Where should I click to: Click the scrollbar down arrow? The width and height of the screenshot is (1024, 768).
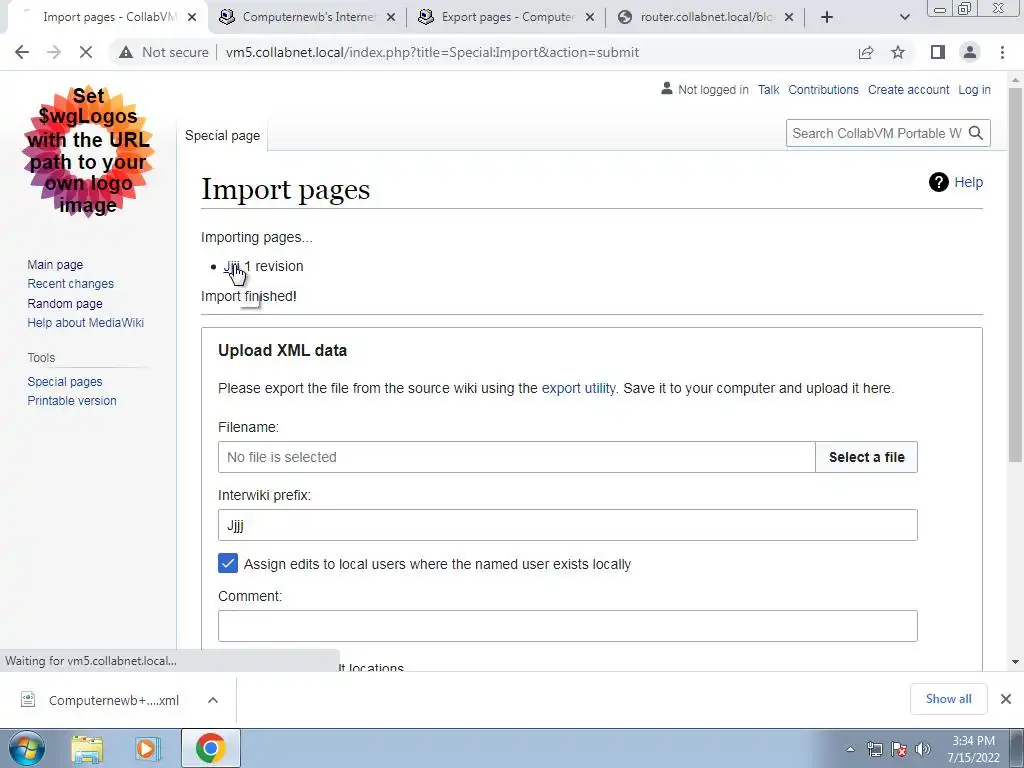[x=1015, y=662]
